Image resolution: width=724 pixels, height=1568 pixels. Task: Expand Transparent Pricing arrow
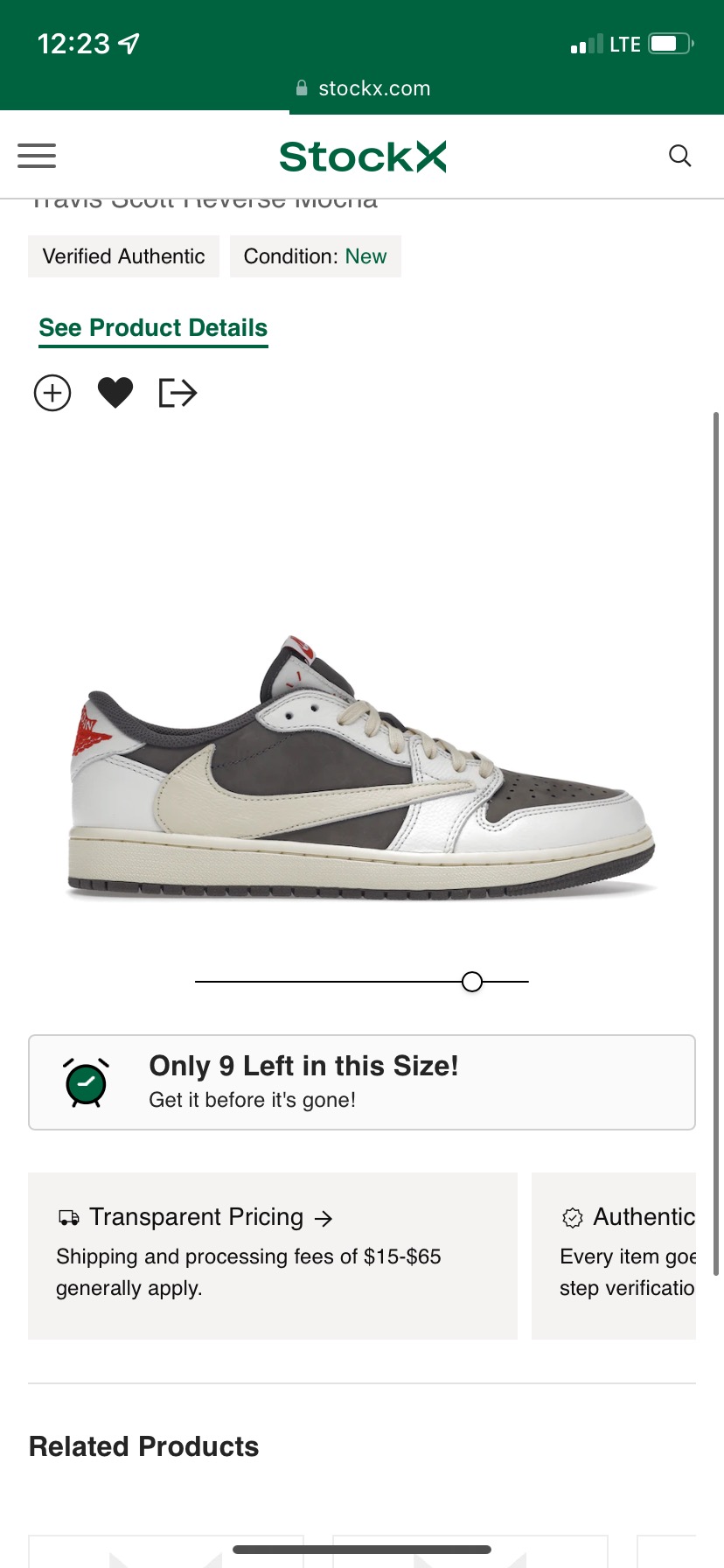[x=324, y=1218]
